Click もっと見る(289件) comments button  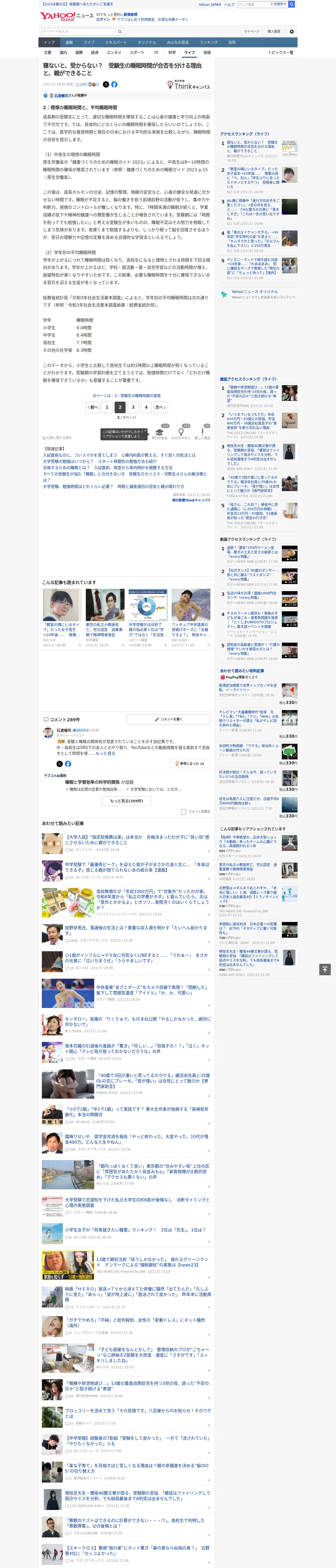coord(127,801)
